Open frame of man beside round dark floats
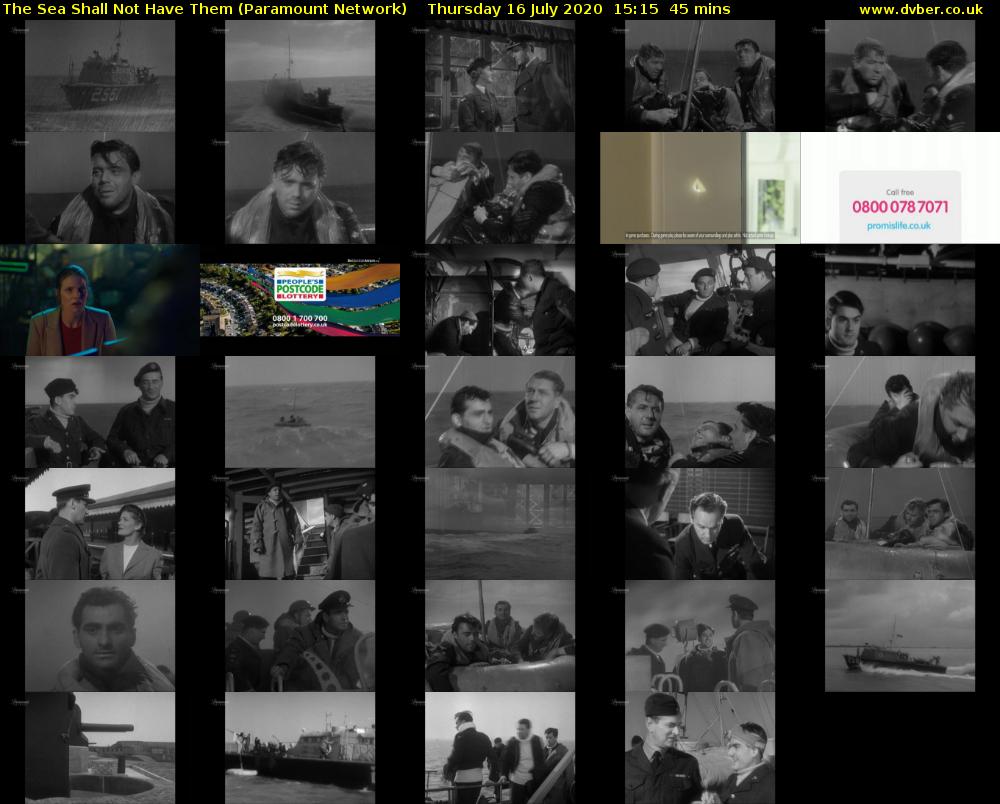This screenshot has height=804, width=1000. point(900,300)
